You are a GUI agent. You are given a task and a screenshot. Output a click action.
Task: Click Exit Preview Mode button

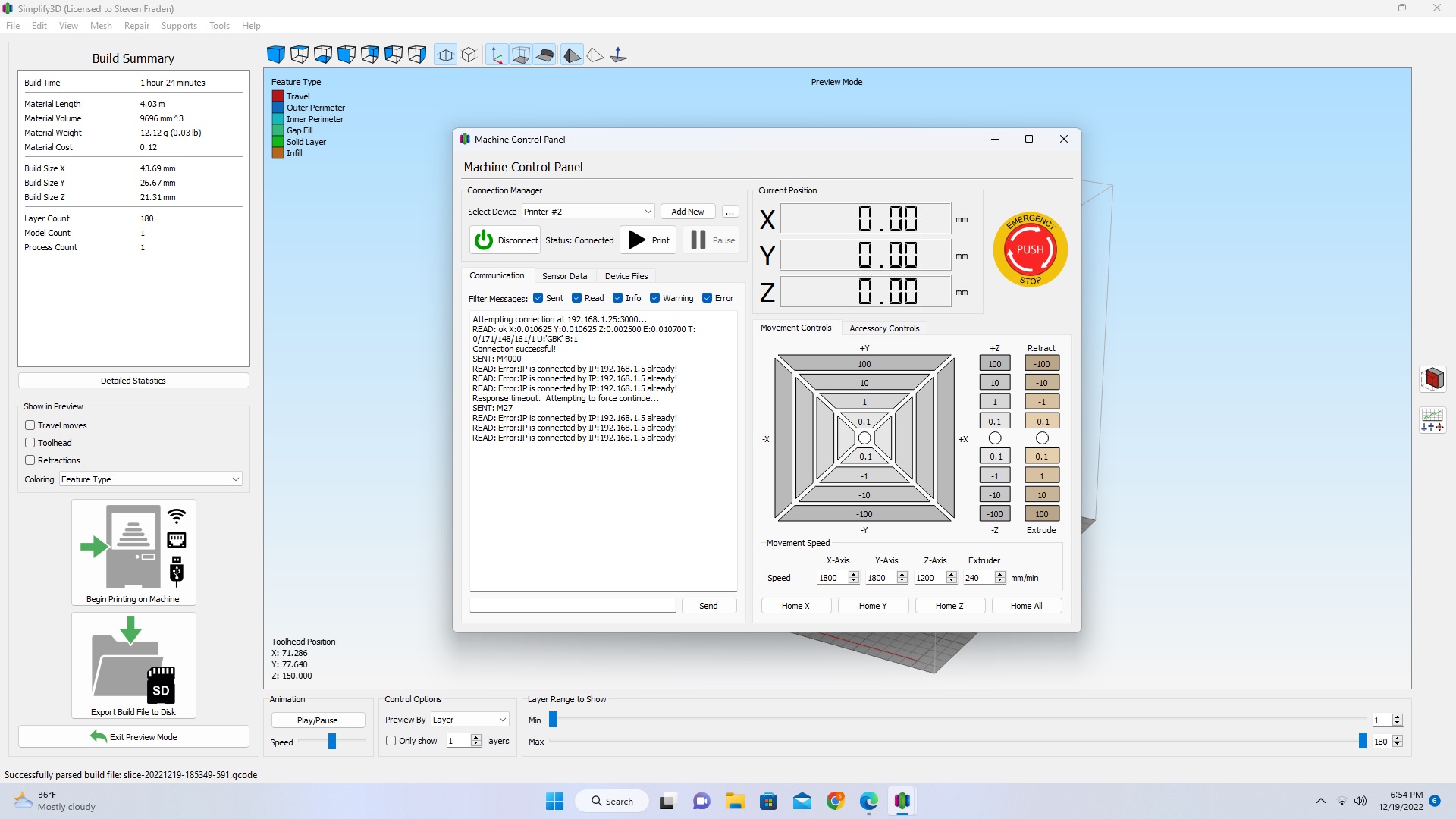[133, 737]
